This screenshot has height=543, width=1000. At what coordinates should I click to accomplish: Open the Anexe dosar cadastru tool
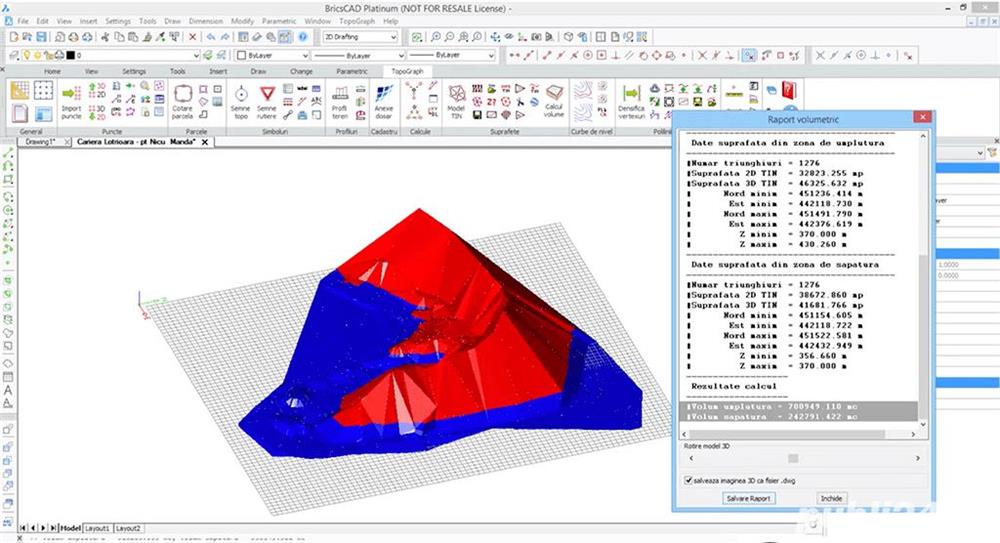point(384,99)
